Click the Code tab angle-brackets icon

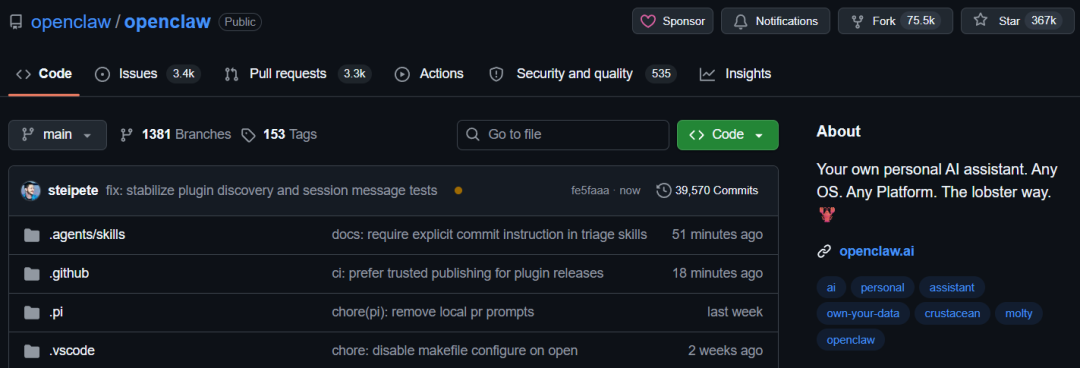[x=23, y=74]
